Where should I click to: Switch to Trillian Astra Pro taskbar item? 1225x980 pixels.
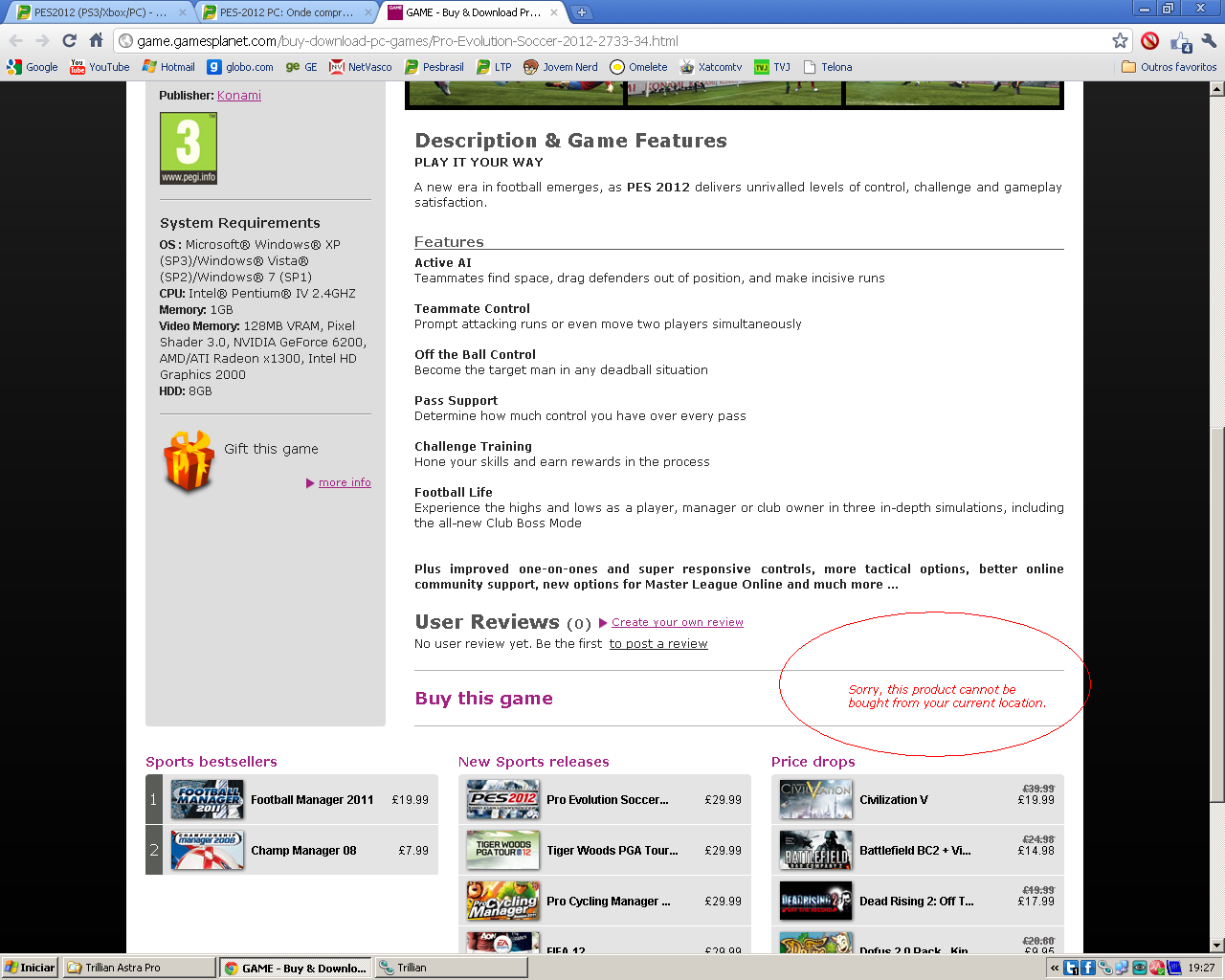140,968
